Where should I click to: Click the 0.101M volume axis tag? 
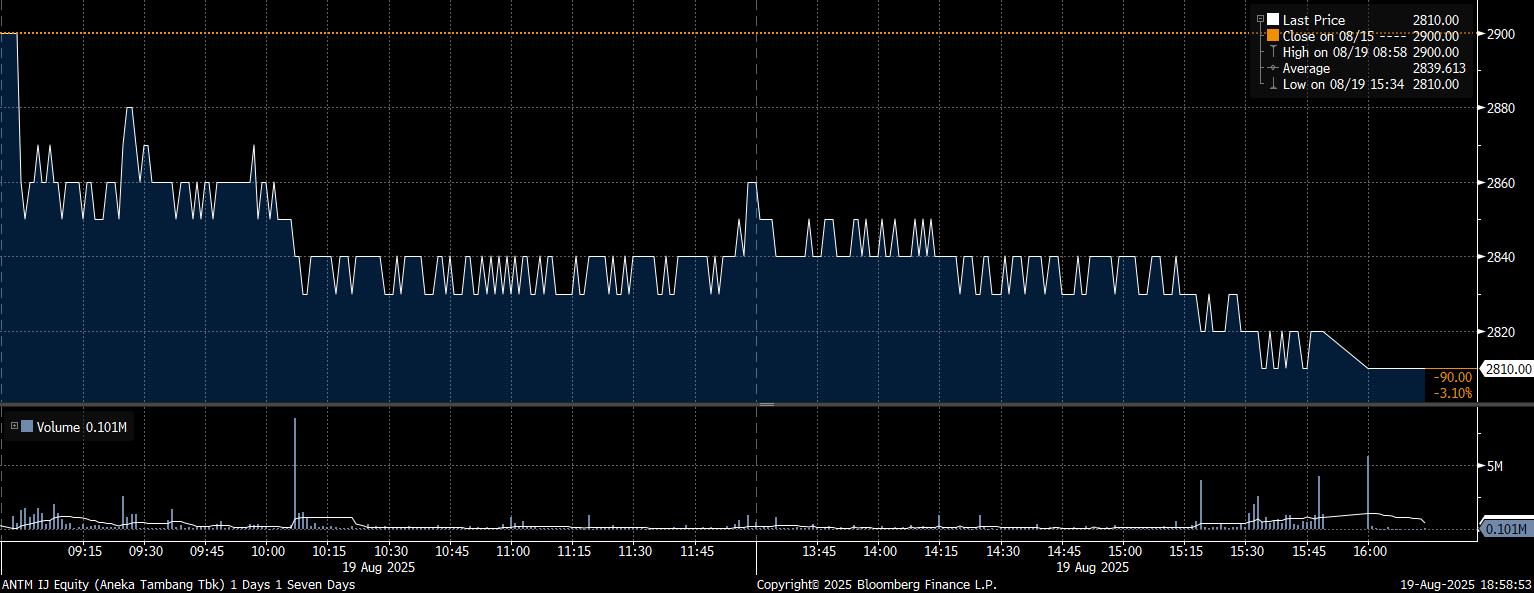[1507, 529]
